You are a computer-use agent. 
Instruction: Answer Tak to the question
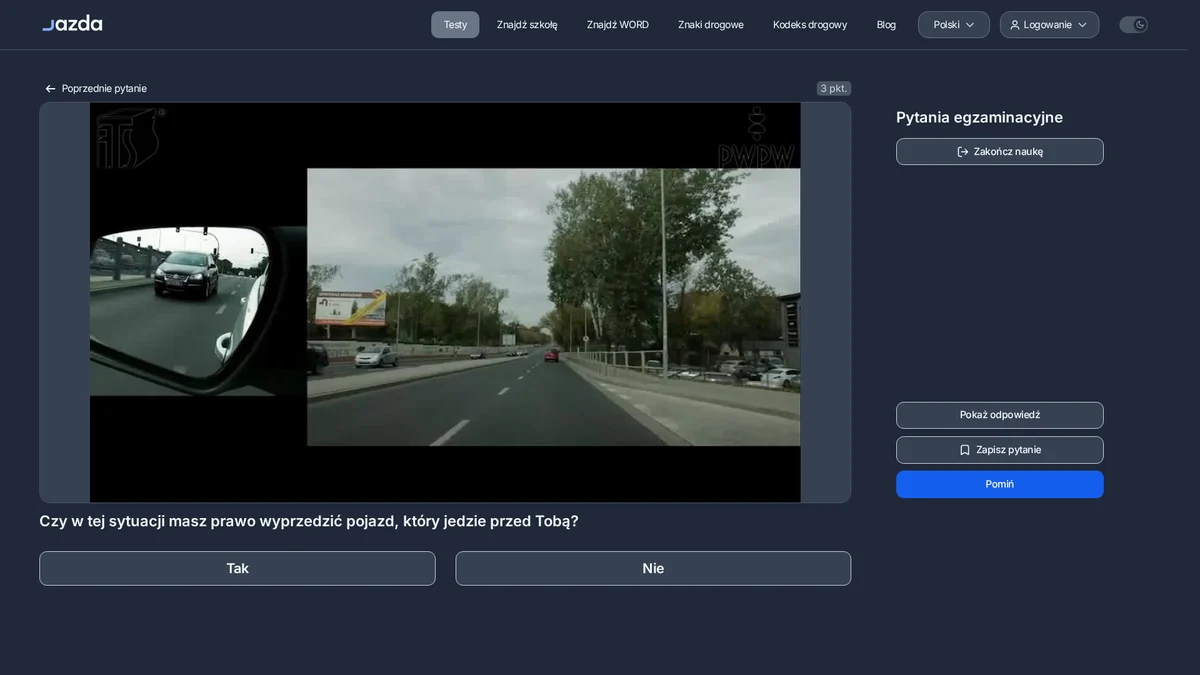click(237, 568)
